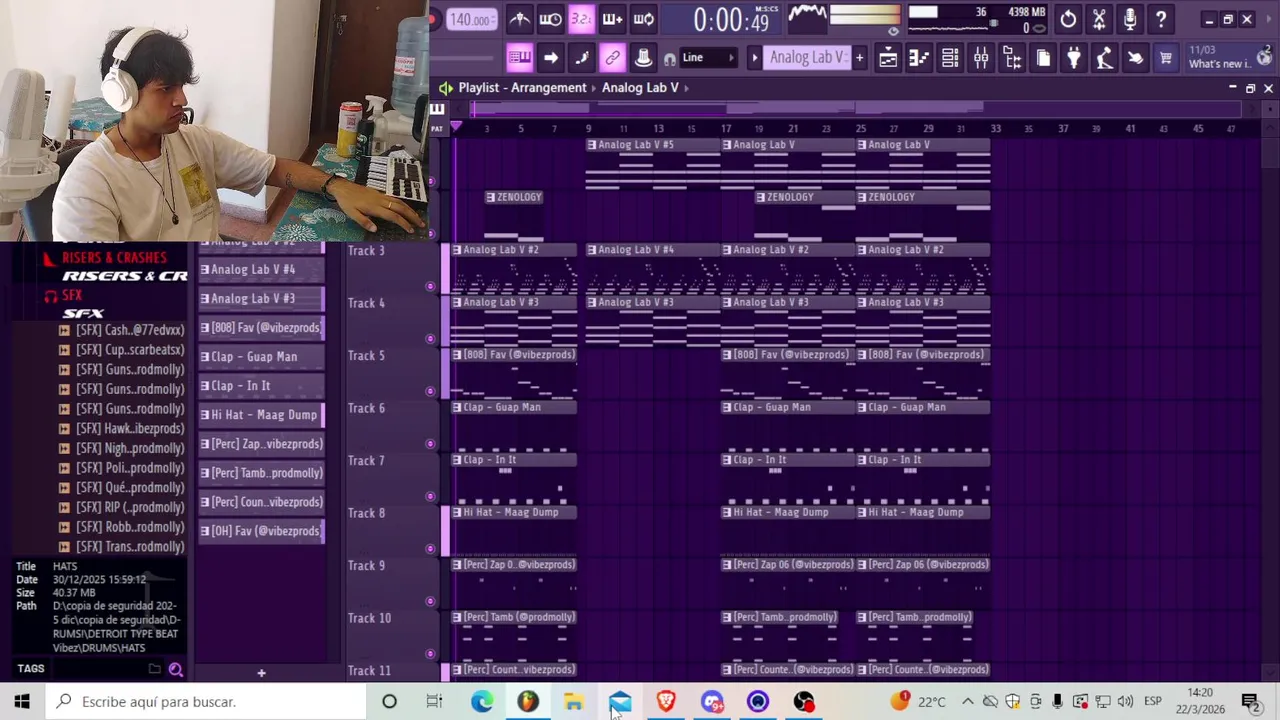Toggle the link-to-controller chain icon
The image size is (1280, 720).
coord(612,58)
